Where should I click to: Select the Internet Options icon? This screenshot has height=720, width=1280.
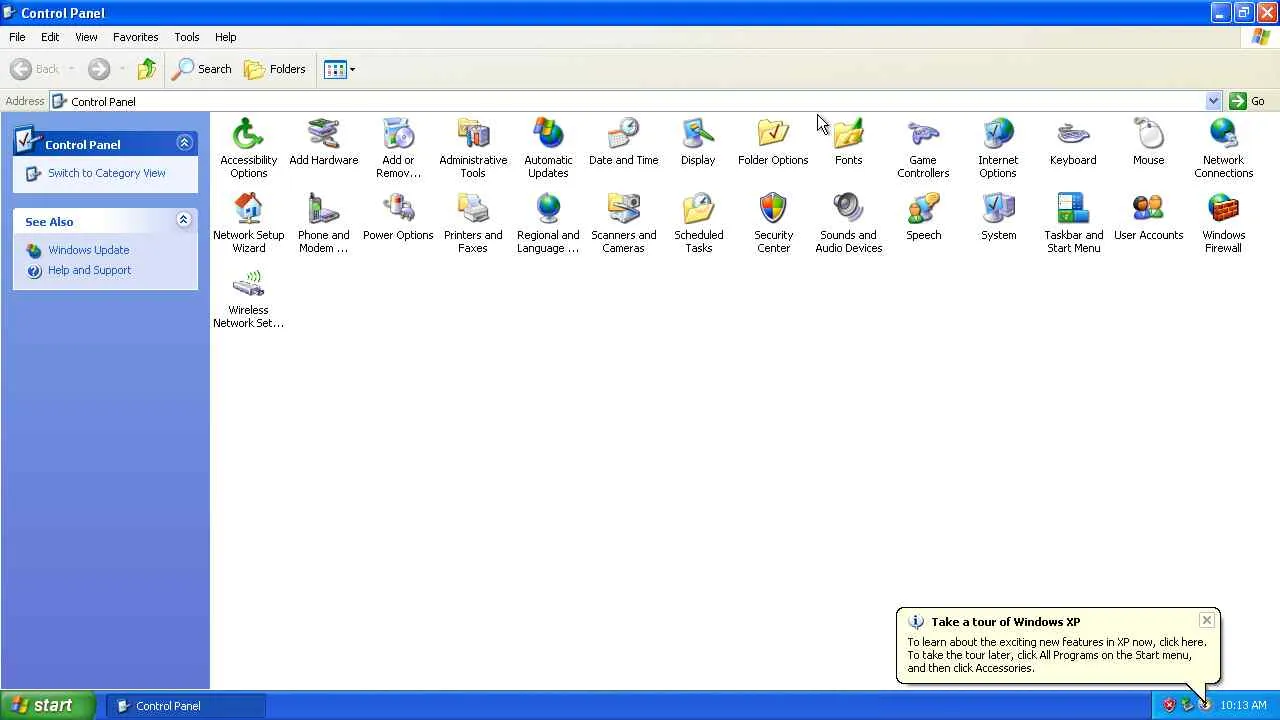coord(998,147)
